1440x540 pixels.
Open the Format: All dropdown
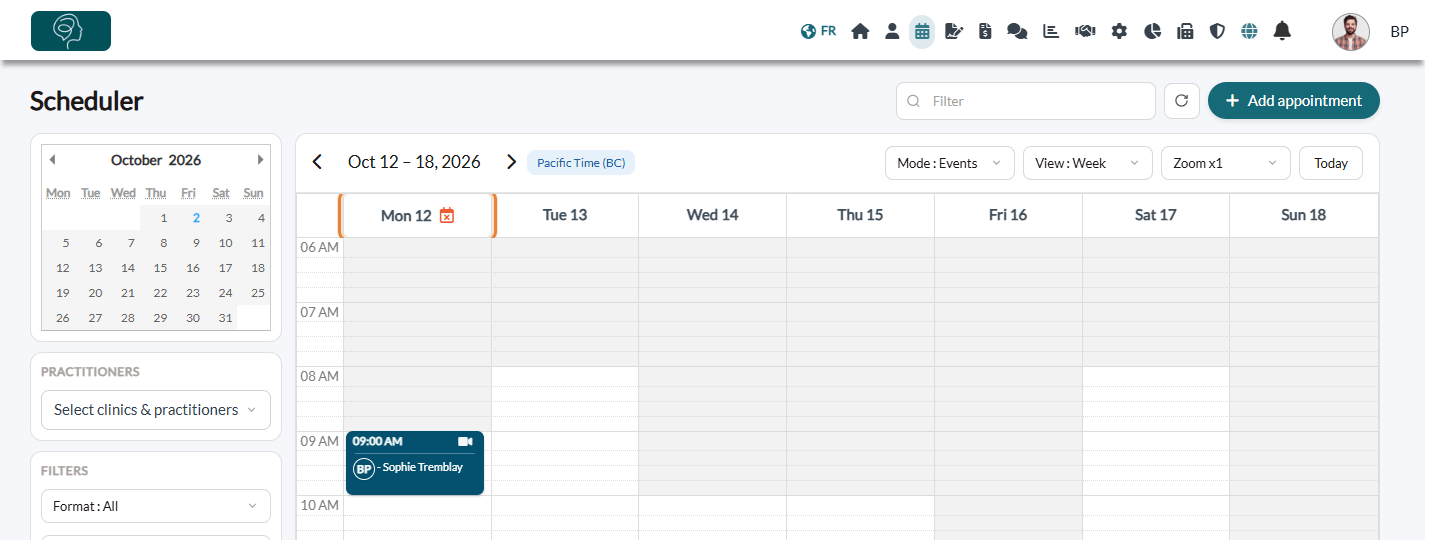click(x=156, y=506)
